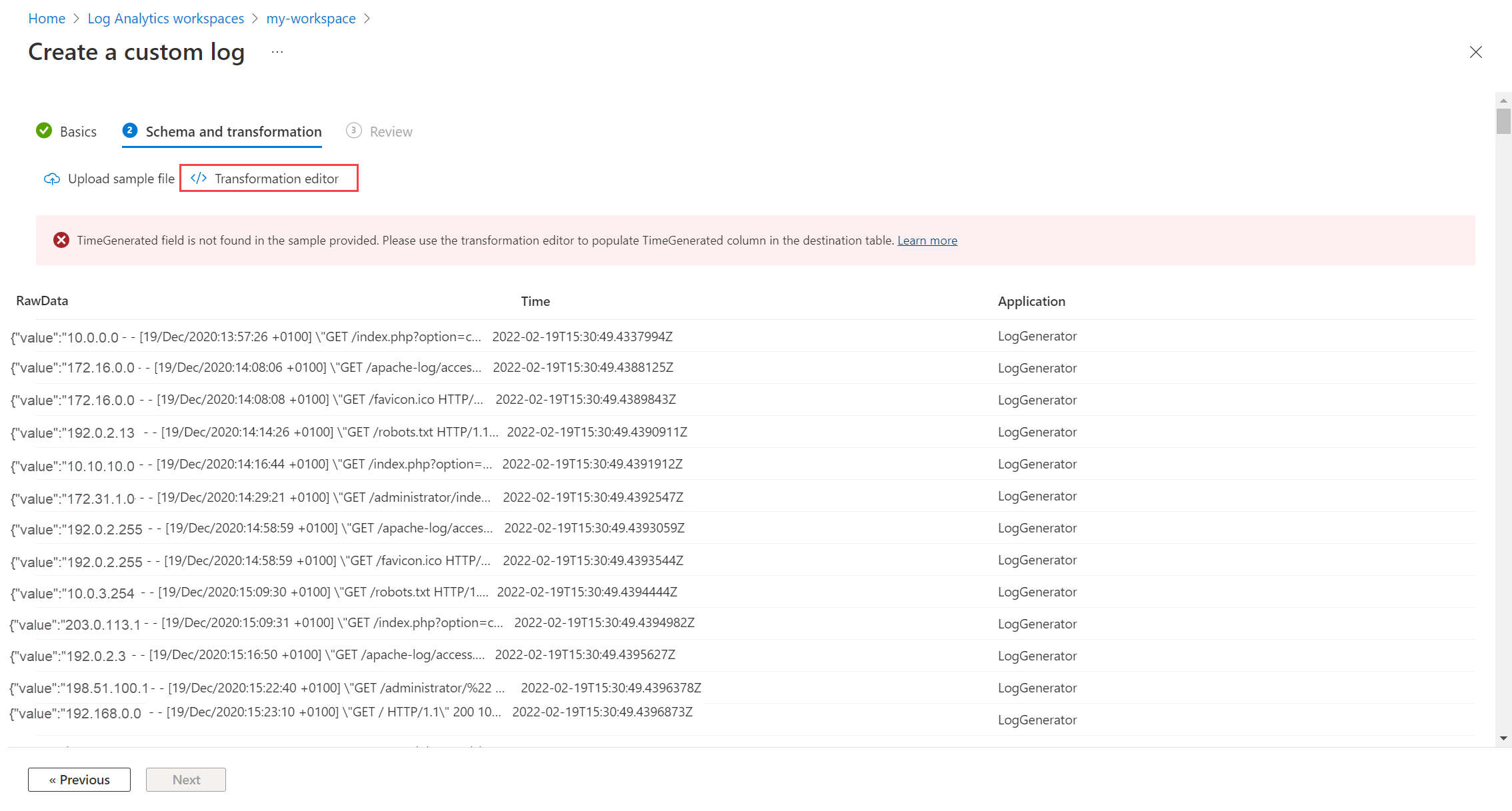Open Log Analytics workspaces breadcrumb

coord(166,19)
